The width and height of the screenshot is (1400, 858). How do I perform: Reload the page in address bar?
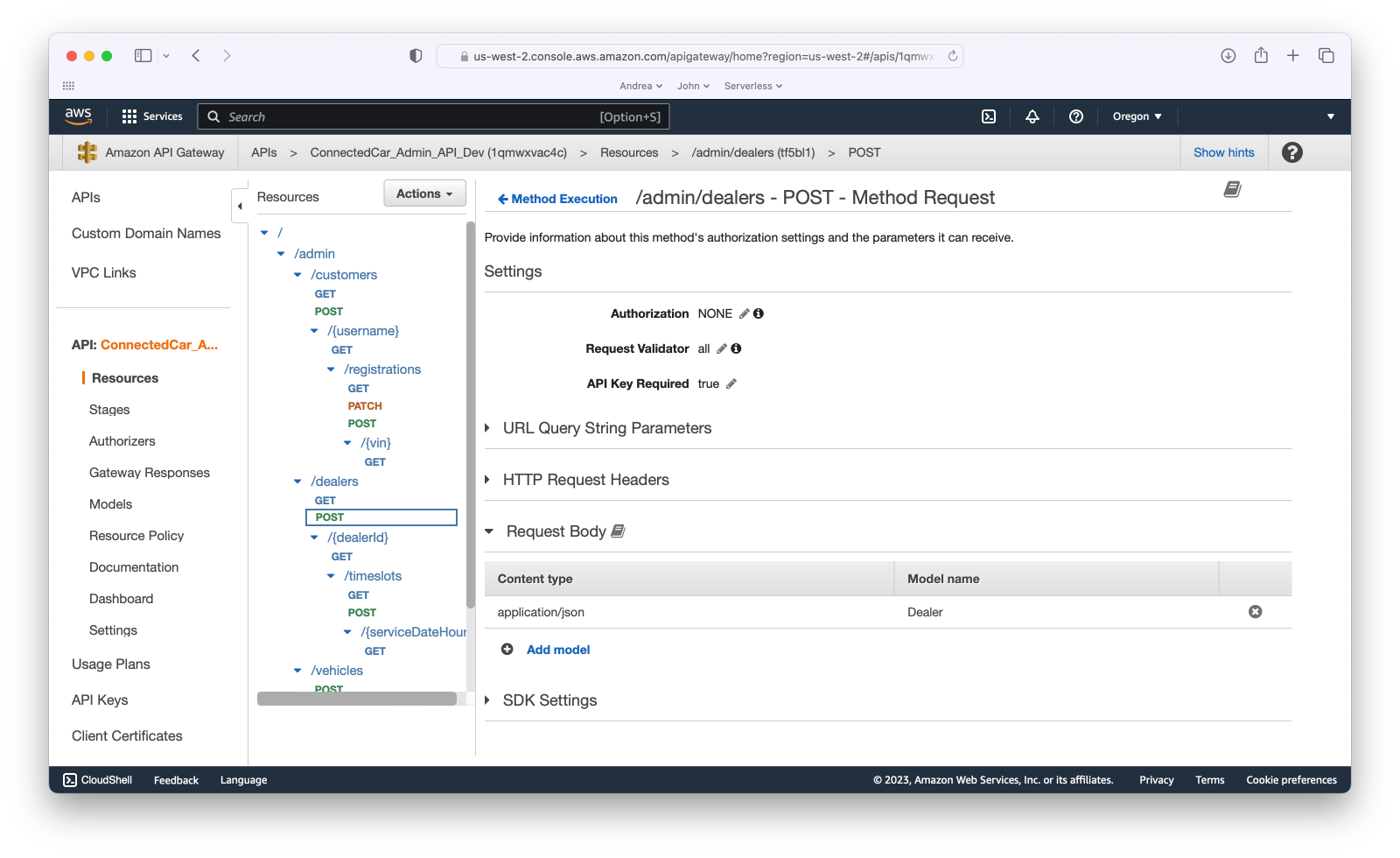click(x=953, y=56)
